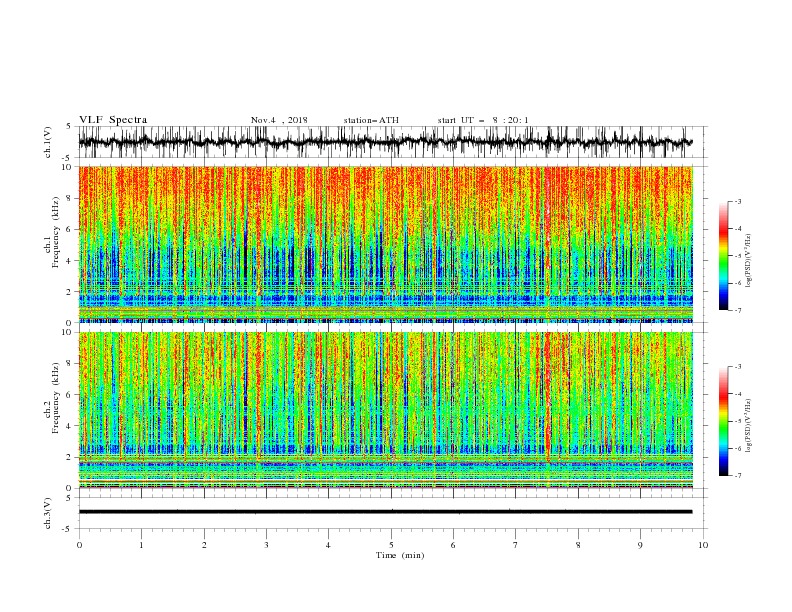Viewport: 792px width, 612px height.
Task: Select the "start UT = 8 :20: 1" text
Action: pyautogui.click(x=483, y=120)
